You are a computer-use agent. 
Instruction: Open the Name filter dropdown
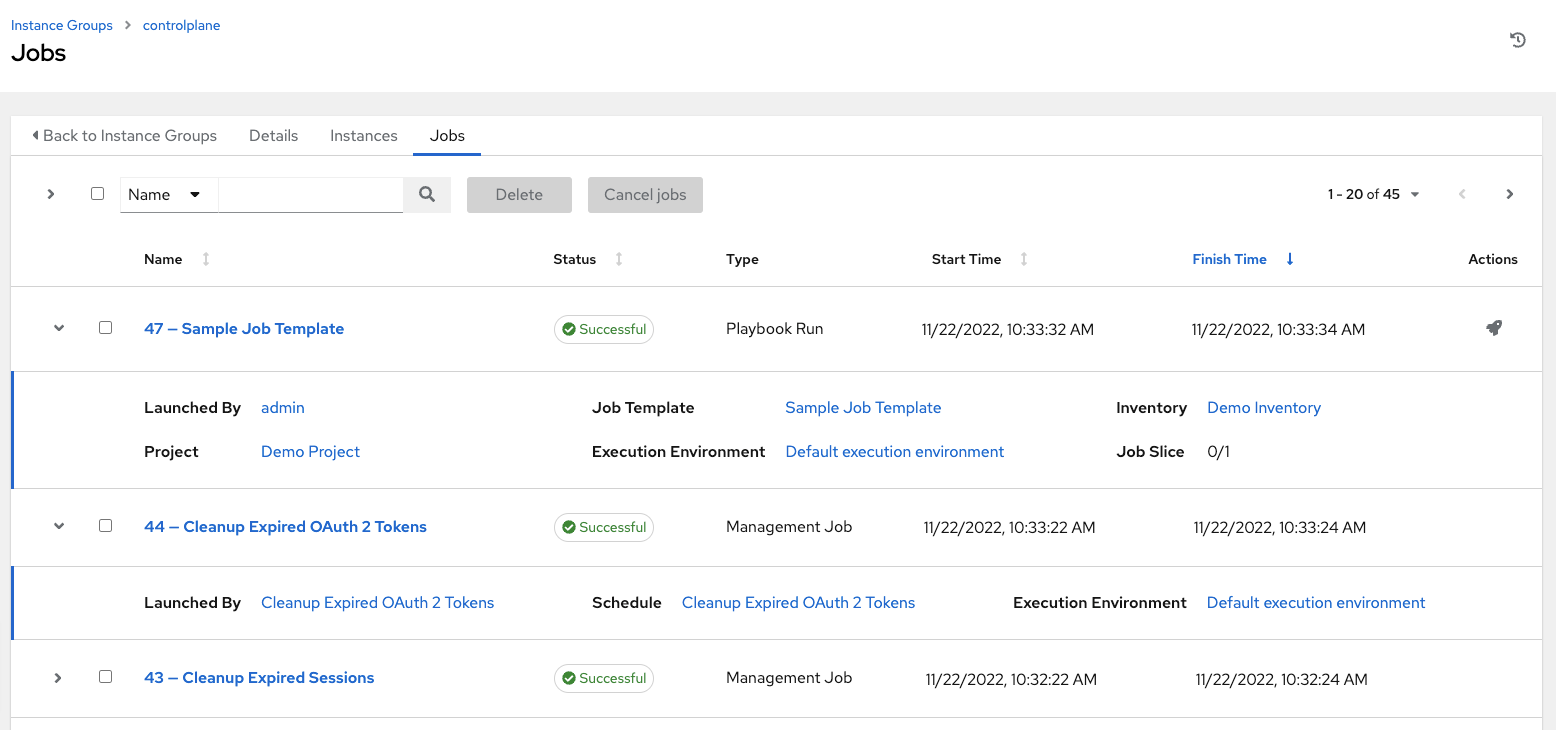coord(168,194)
